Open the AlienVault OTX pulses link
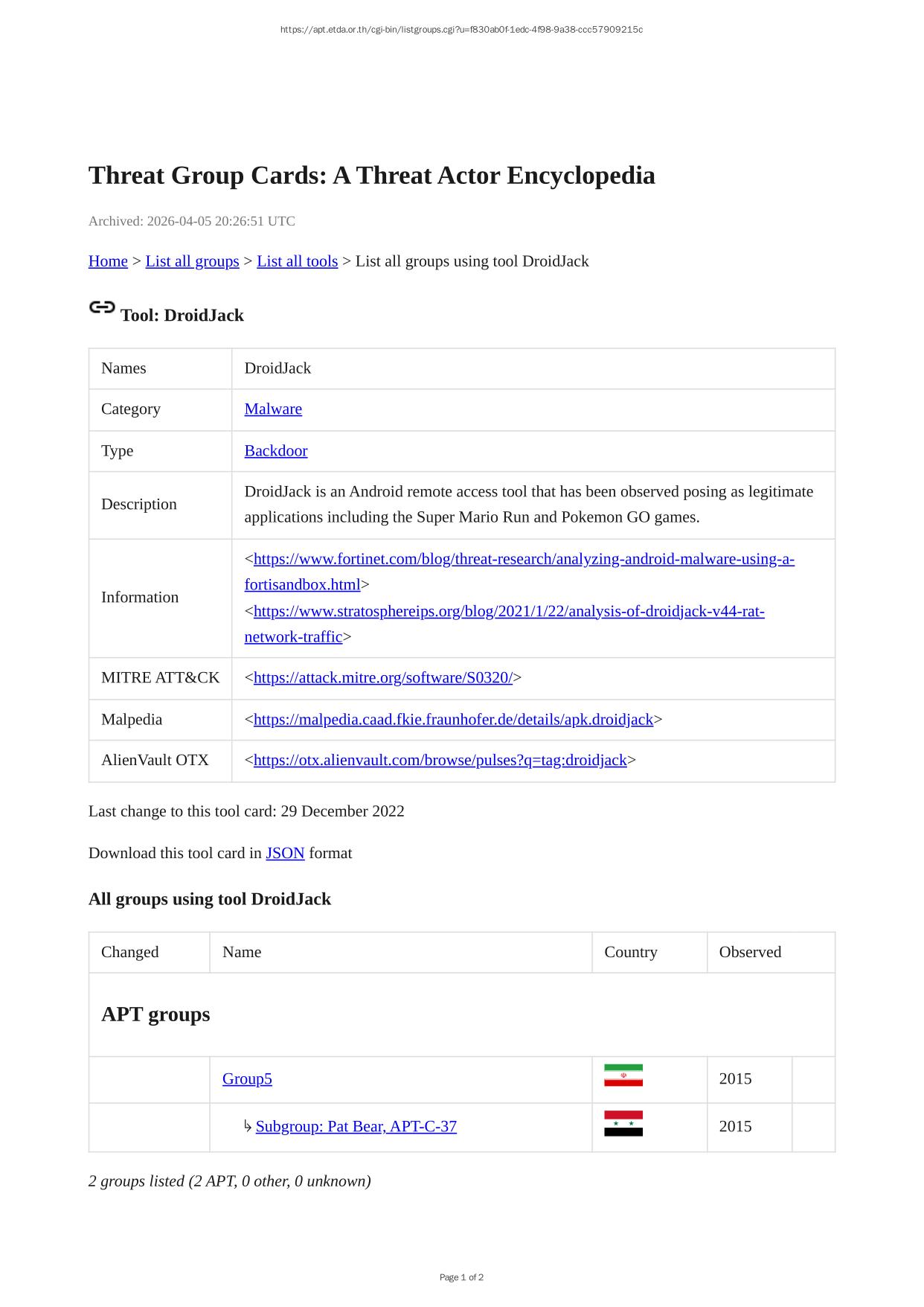 [440, 761]
